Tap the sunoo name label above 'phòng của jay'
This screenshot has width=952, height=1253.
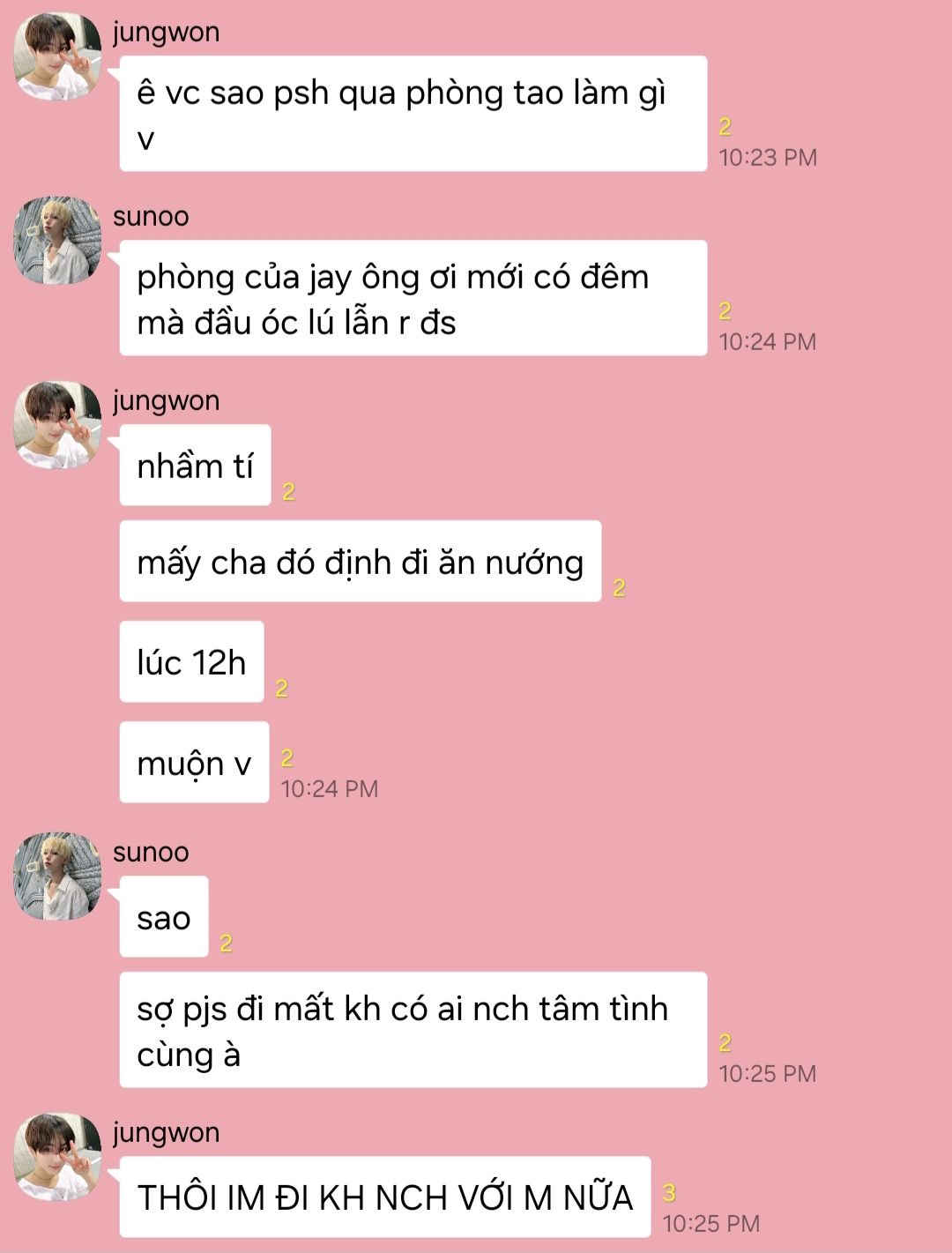pos(151,217)
